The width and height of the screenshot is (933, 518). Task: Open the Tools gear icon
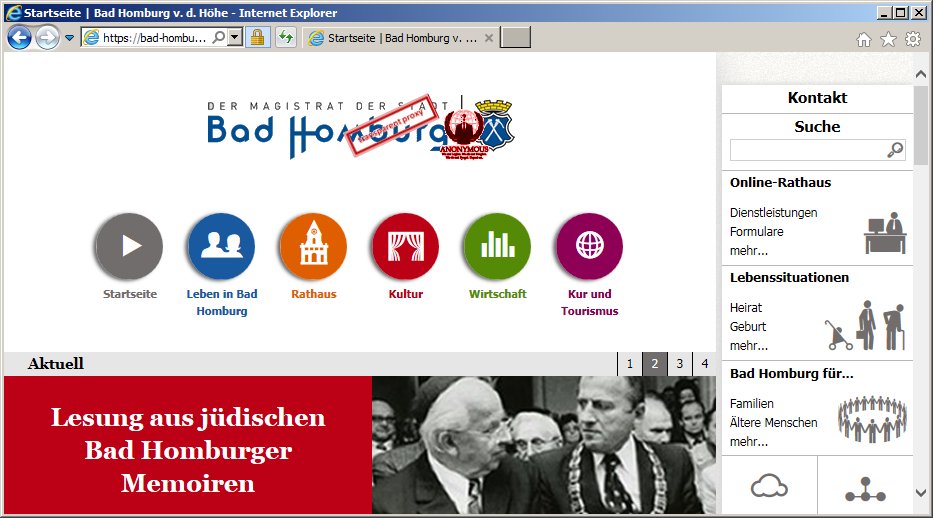coord(913,39)
